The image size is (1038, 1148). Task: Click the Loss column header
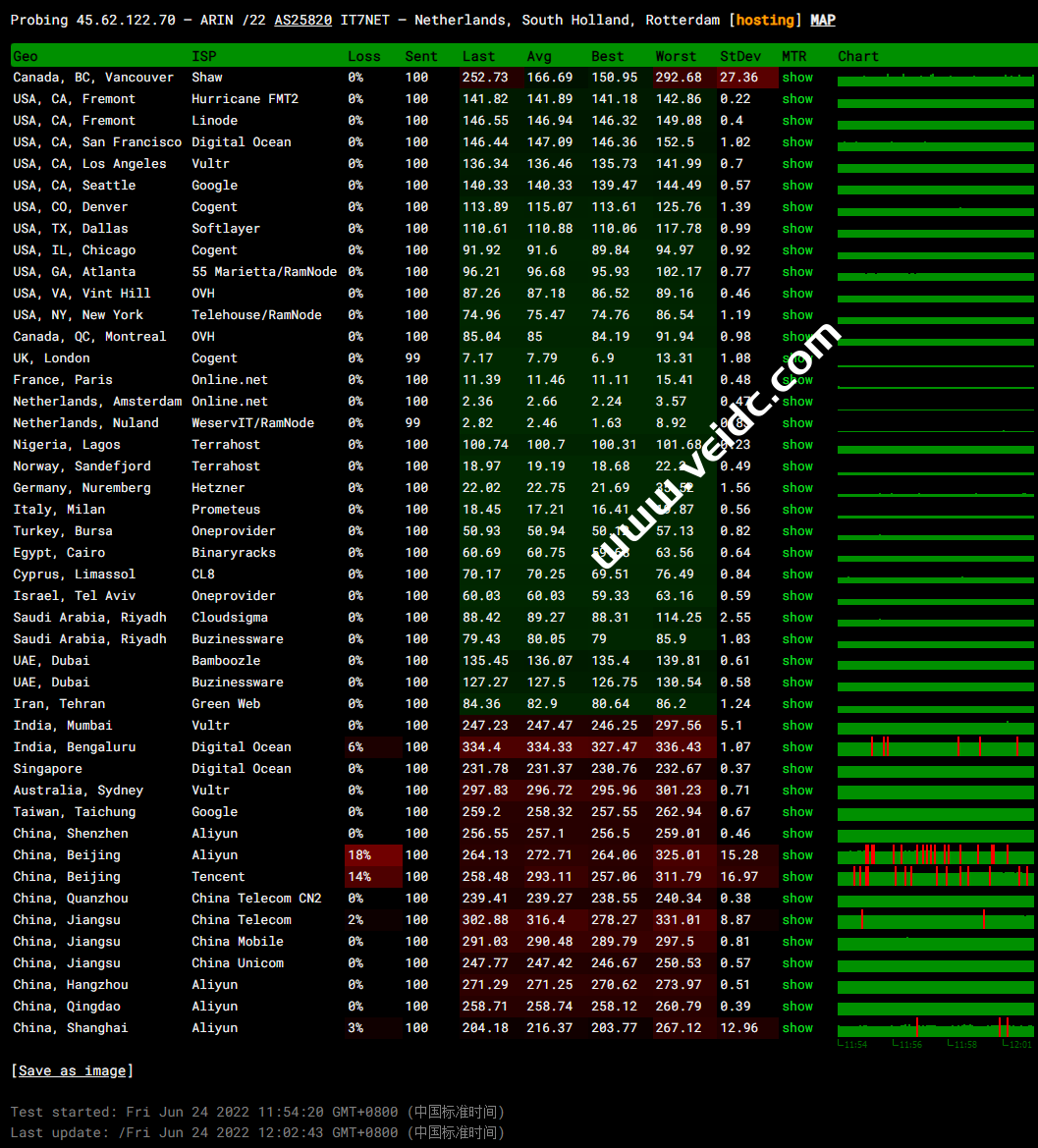364,56
